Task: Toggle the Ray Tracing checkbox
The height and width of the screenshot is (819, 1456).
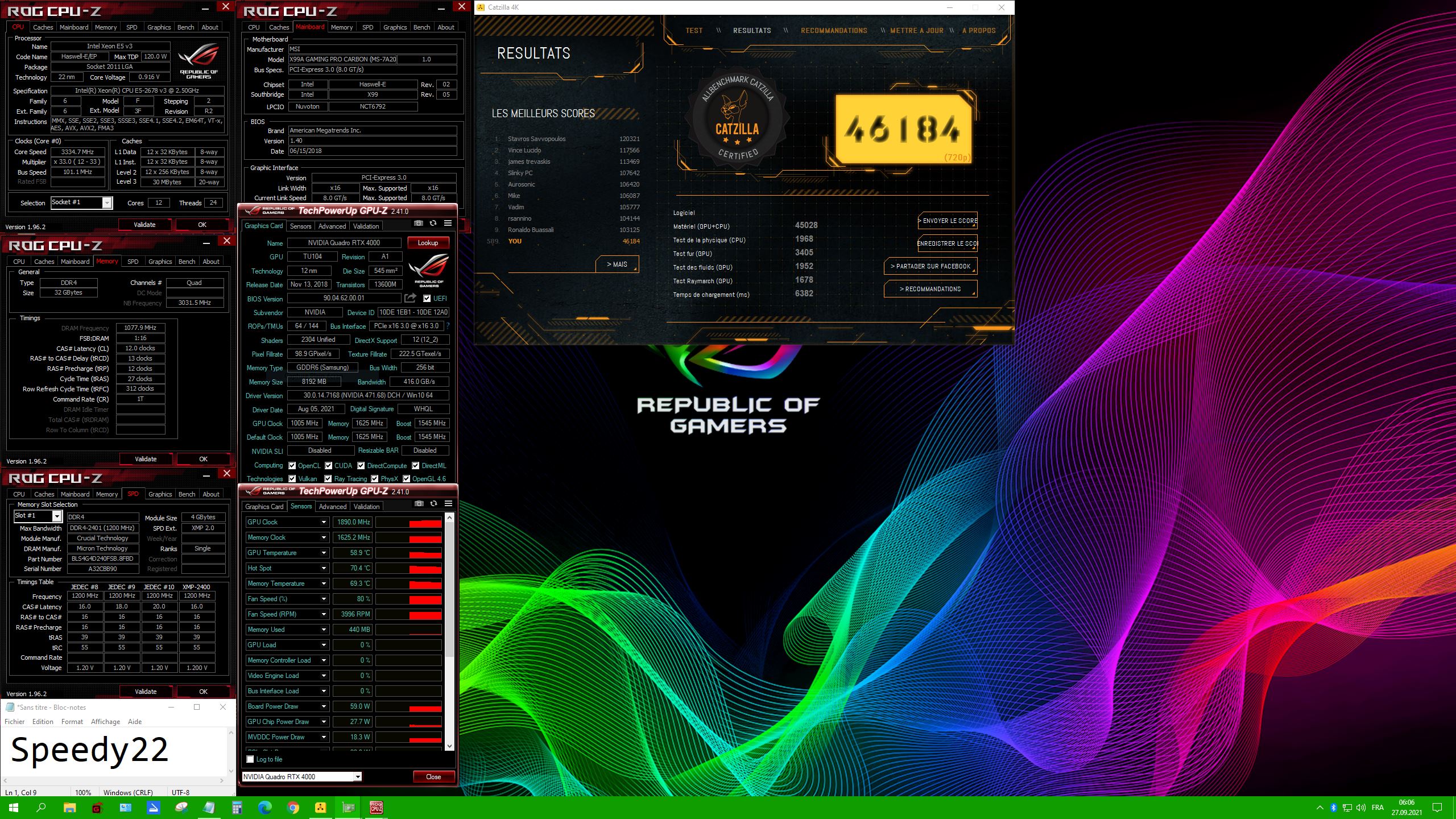Action: coord(328,478)
